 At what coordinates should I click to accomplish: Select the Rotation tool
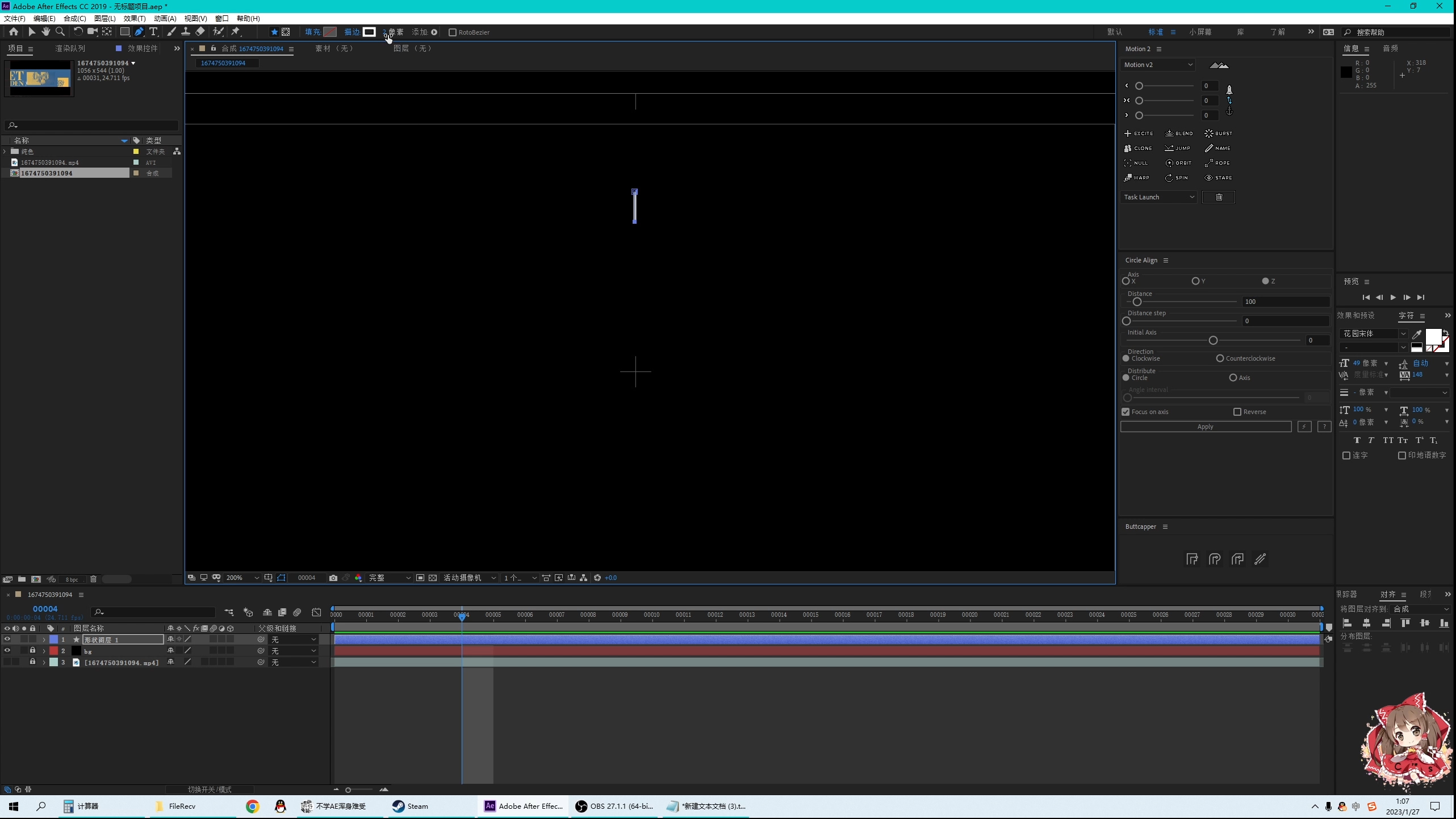(x=78, y=32)
